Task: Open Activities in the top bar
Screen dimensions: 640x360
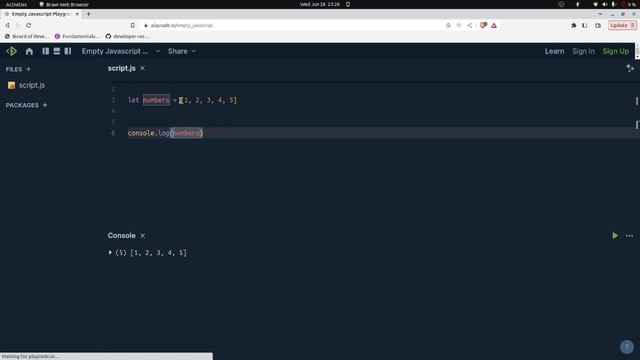Action: [16, 4]
